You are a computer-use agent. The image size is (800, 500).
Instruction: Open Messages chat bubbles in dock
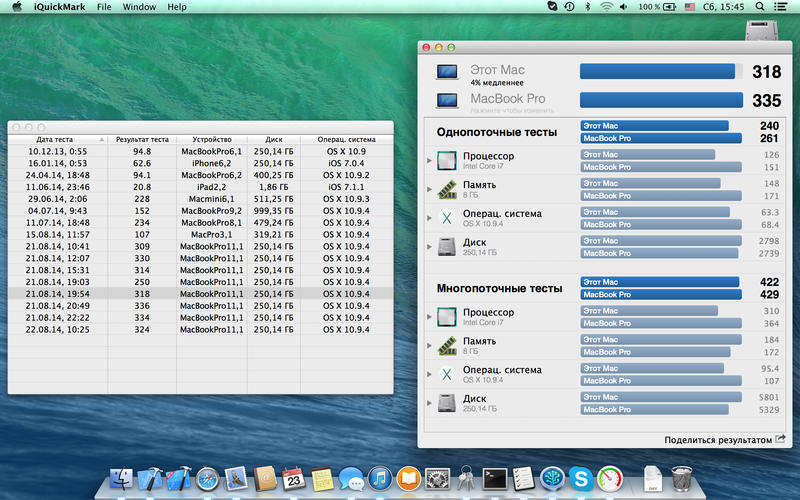point(351,479)
